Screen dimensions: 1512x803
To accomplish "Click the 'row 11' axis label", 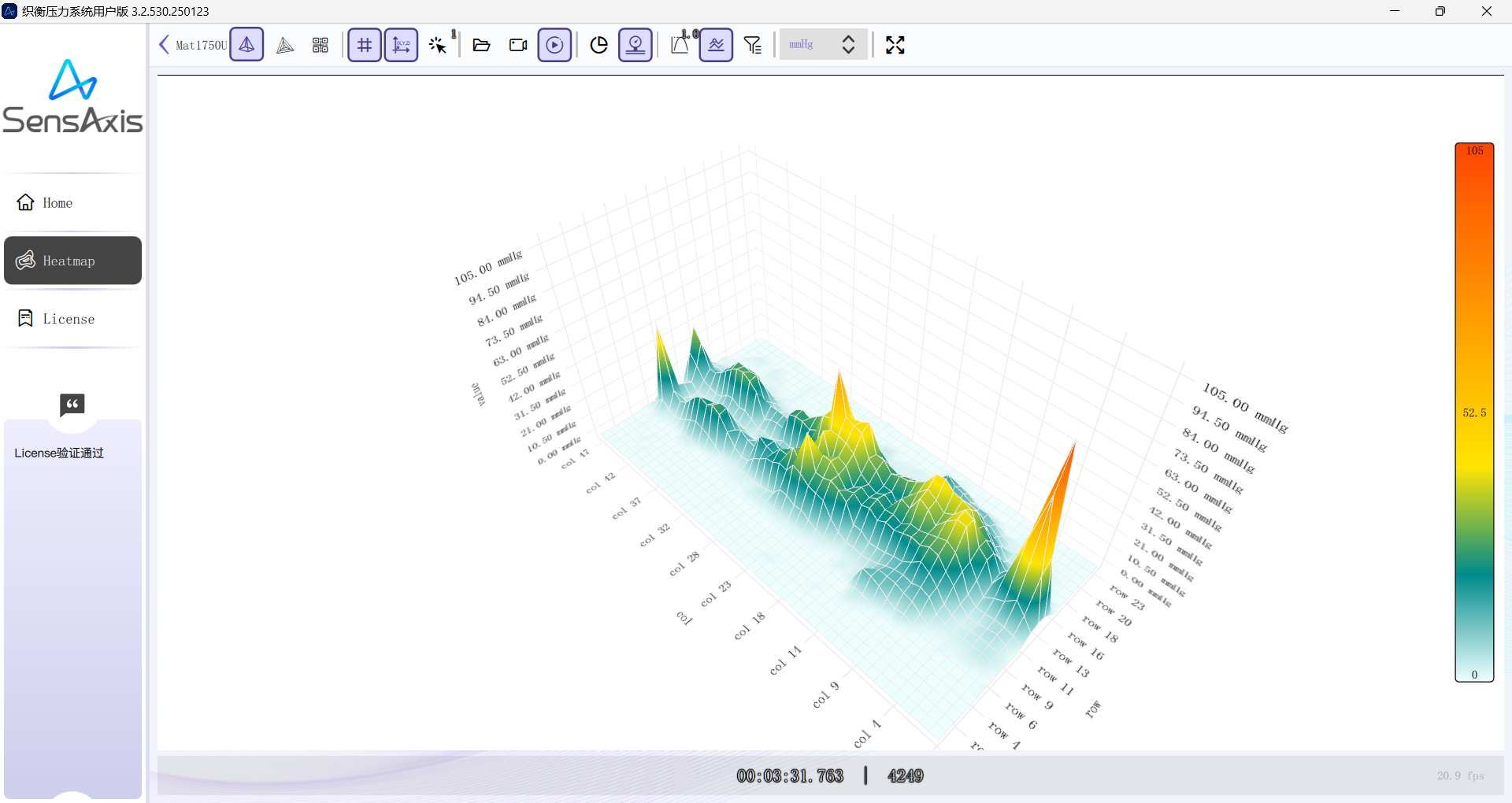I will click(1056, 680).
